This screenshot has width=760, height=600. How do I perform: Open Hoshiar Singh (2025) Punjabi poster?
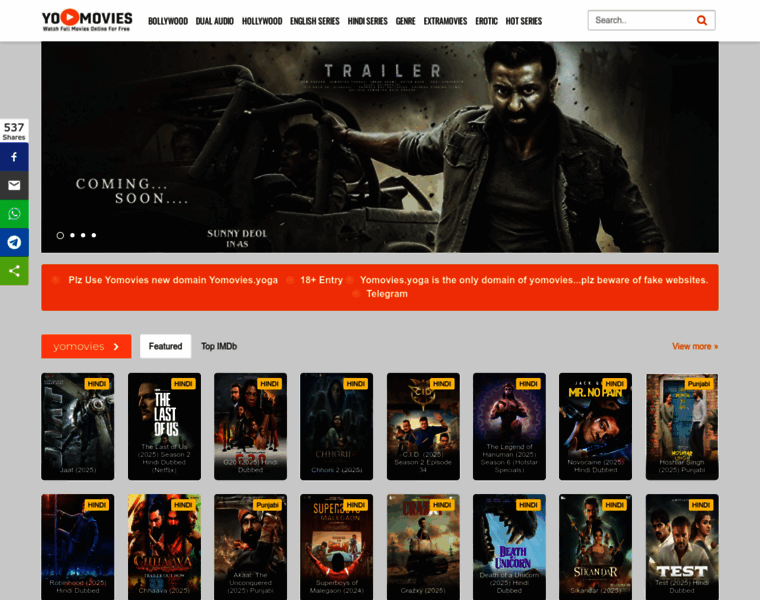pyautogui.click(x=682, y=426)
